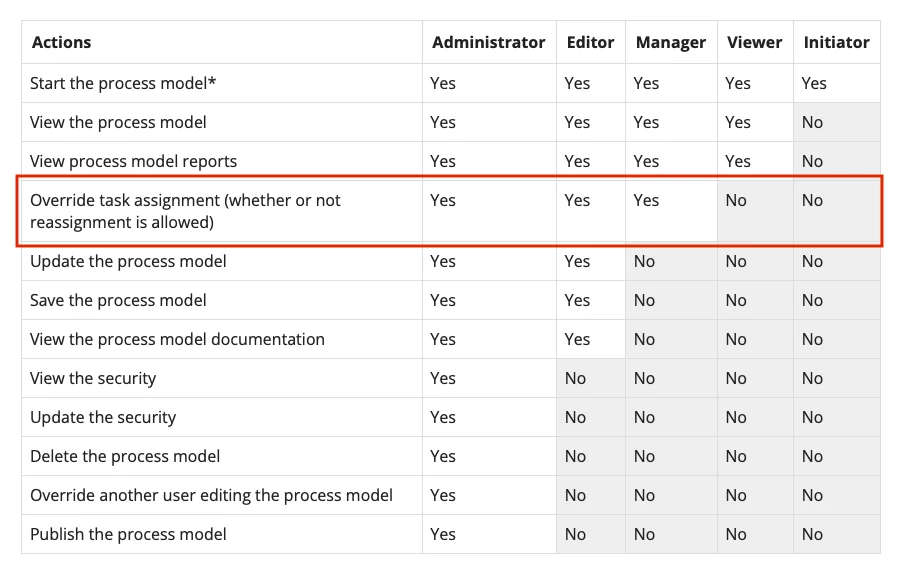The height and width of the screenshot is (564, 900).
Task: Click Viewer 'No' in Override task assignment row
Action: [736, 200]
